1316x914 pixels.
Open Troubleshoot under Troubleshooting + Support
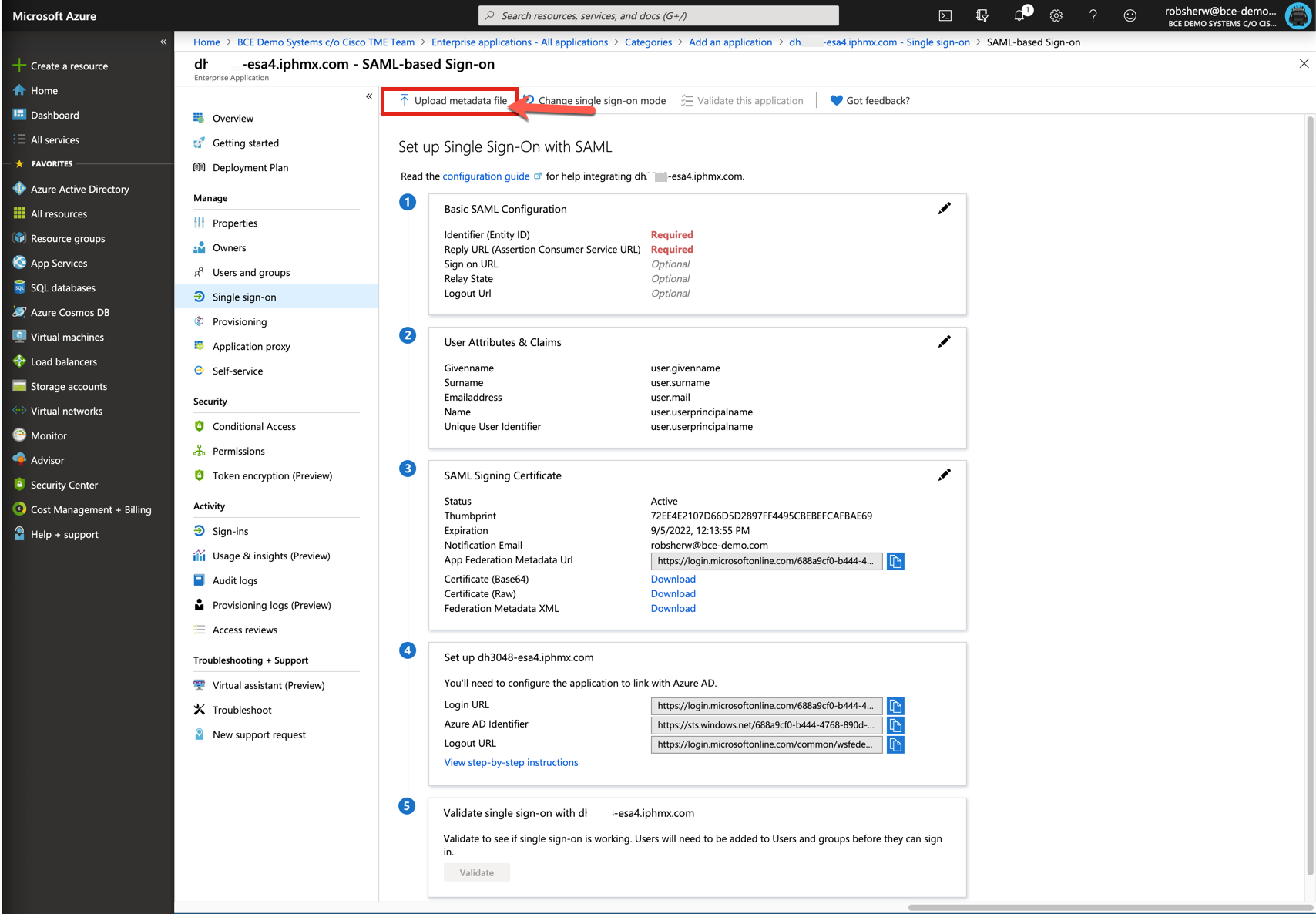[242, 711]
